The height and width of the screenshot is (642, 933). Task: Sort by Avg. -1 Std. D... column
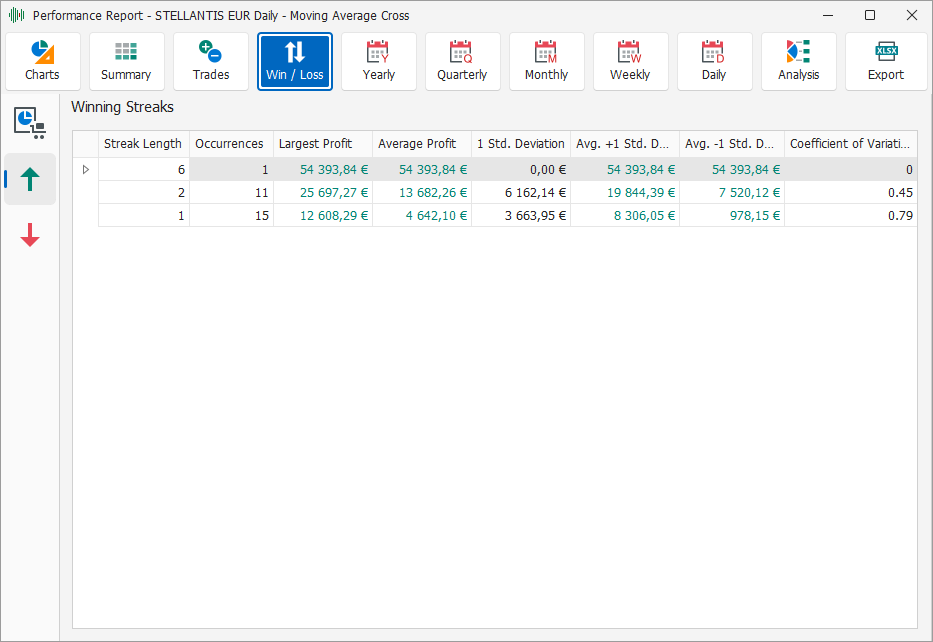point(732,144)
